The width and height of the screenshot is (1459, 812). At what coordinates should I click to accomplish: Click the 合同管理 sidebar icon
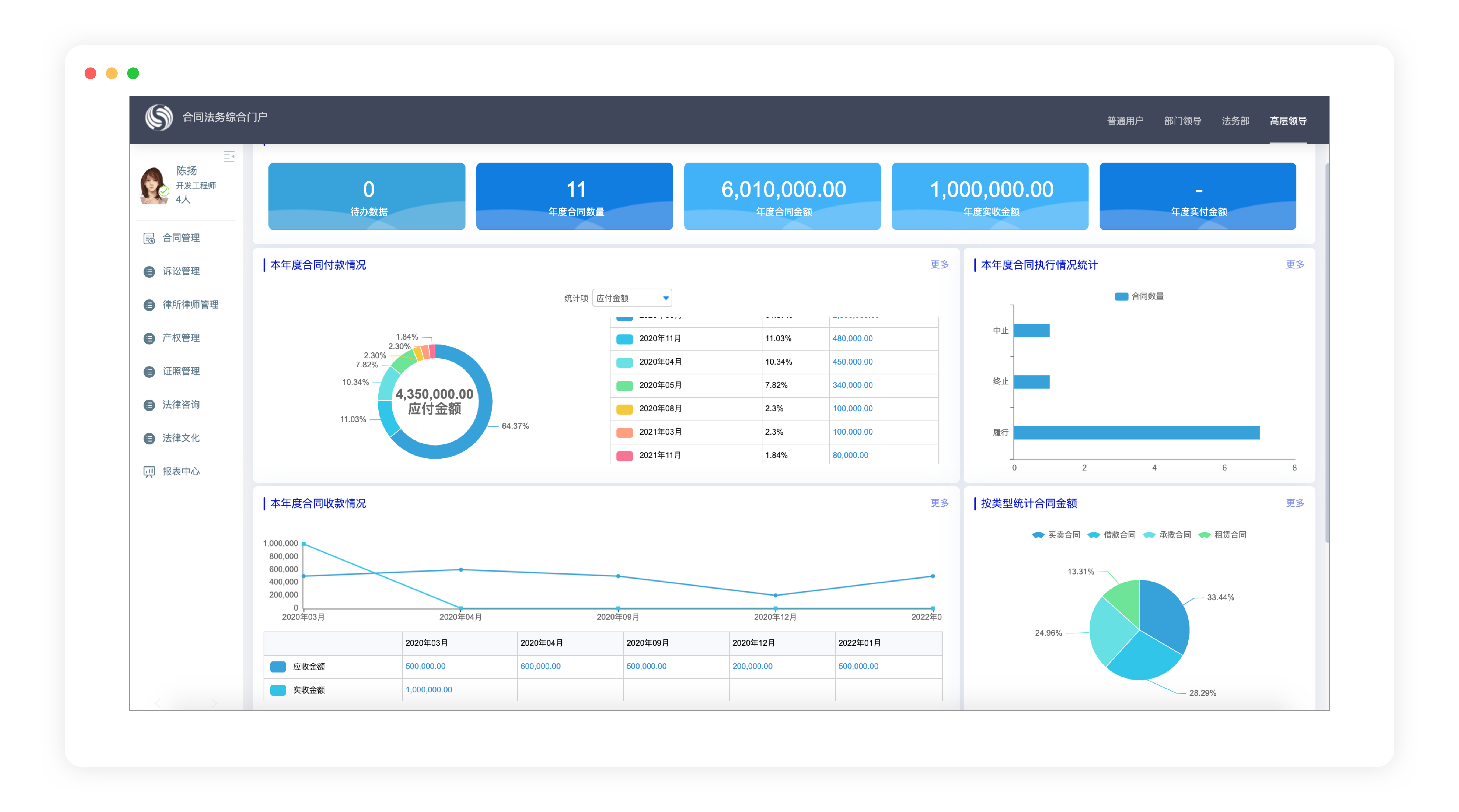point(149,238)
